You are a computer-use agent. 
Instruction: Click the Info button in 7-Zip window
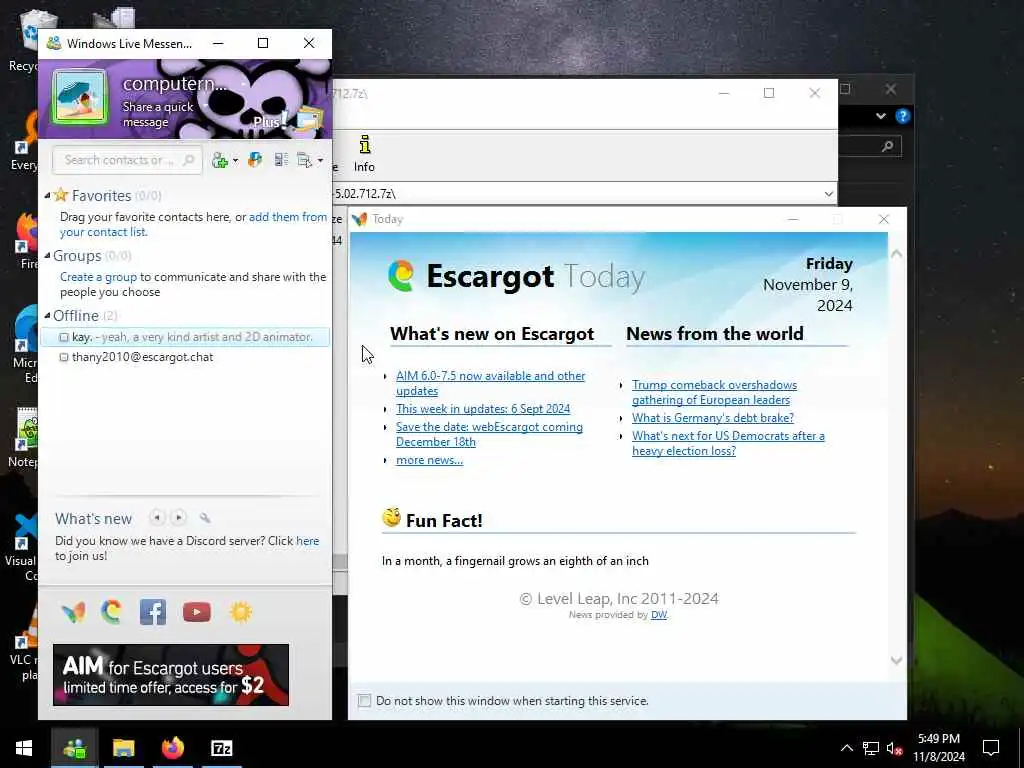[x=364, y=153]
